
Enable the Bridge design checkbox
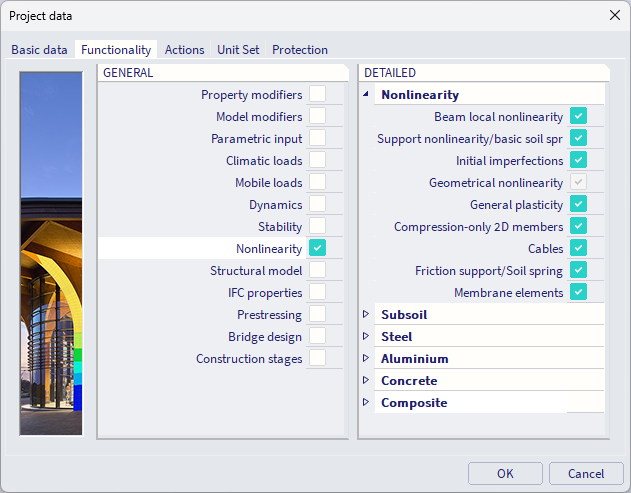coord(317,336)
